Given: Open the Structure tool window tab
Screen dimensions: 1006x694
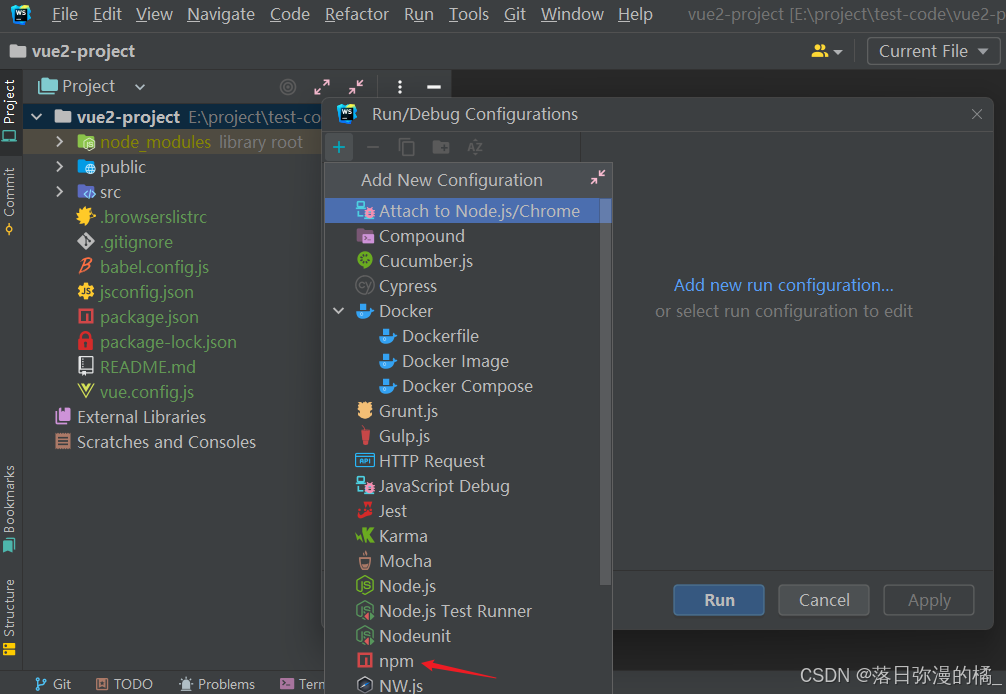Looking at the screenshot, I should (x=9, y=617).
